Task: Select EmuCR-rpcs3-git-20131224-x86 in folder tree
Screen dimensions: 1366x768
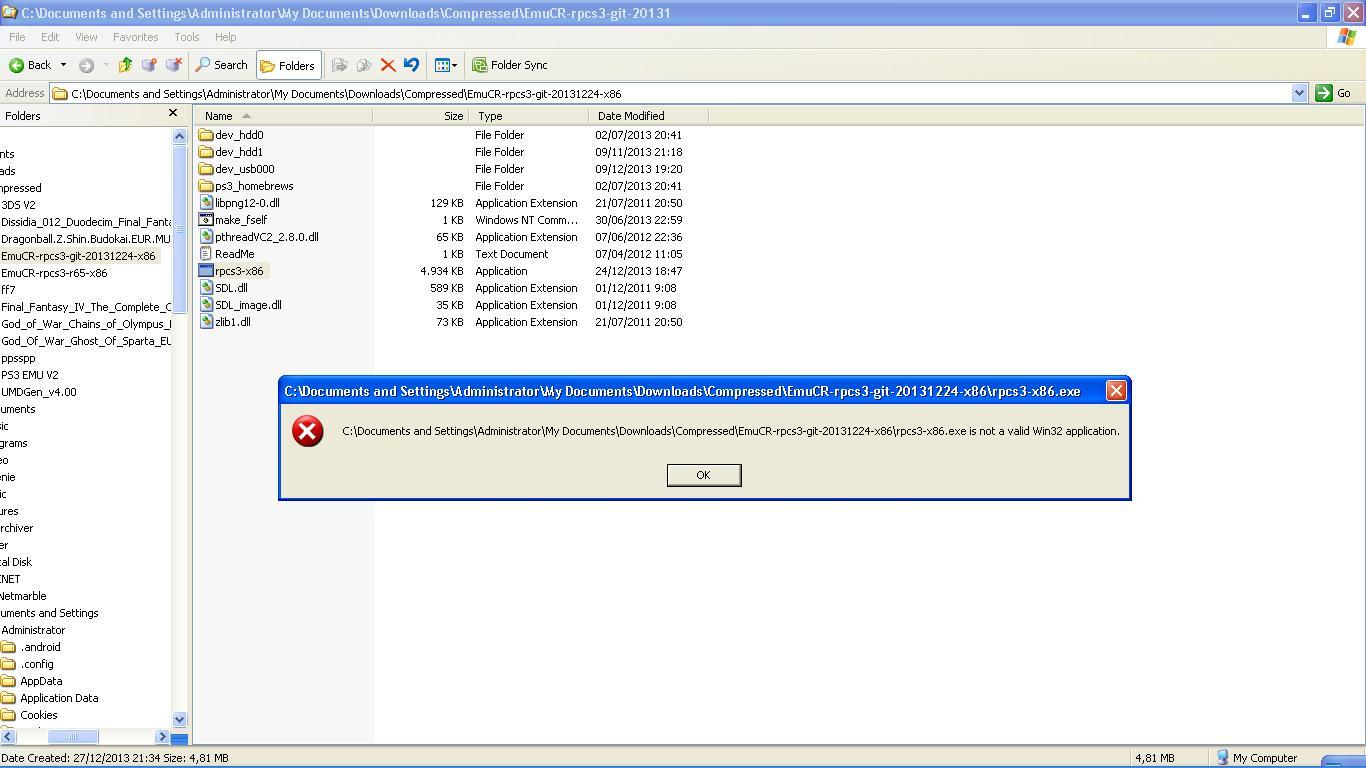Action: (x=78, y=256)
